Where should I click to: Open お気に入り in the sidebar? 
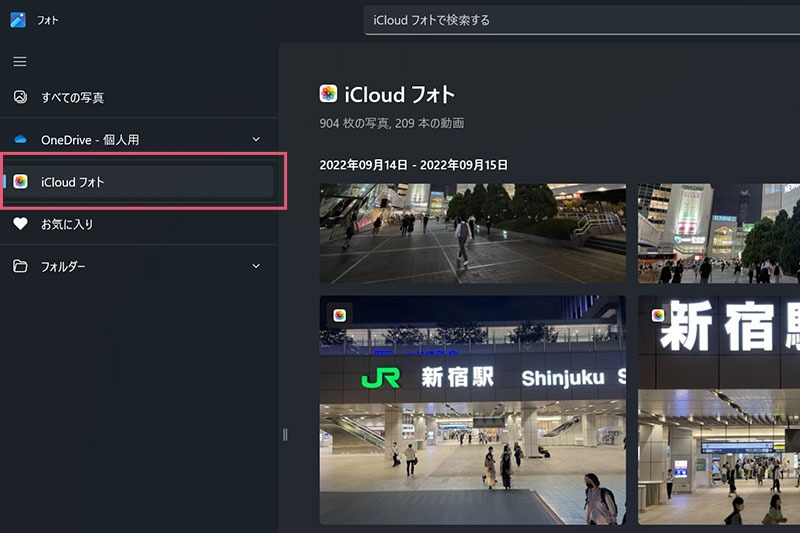point(139,224)
